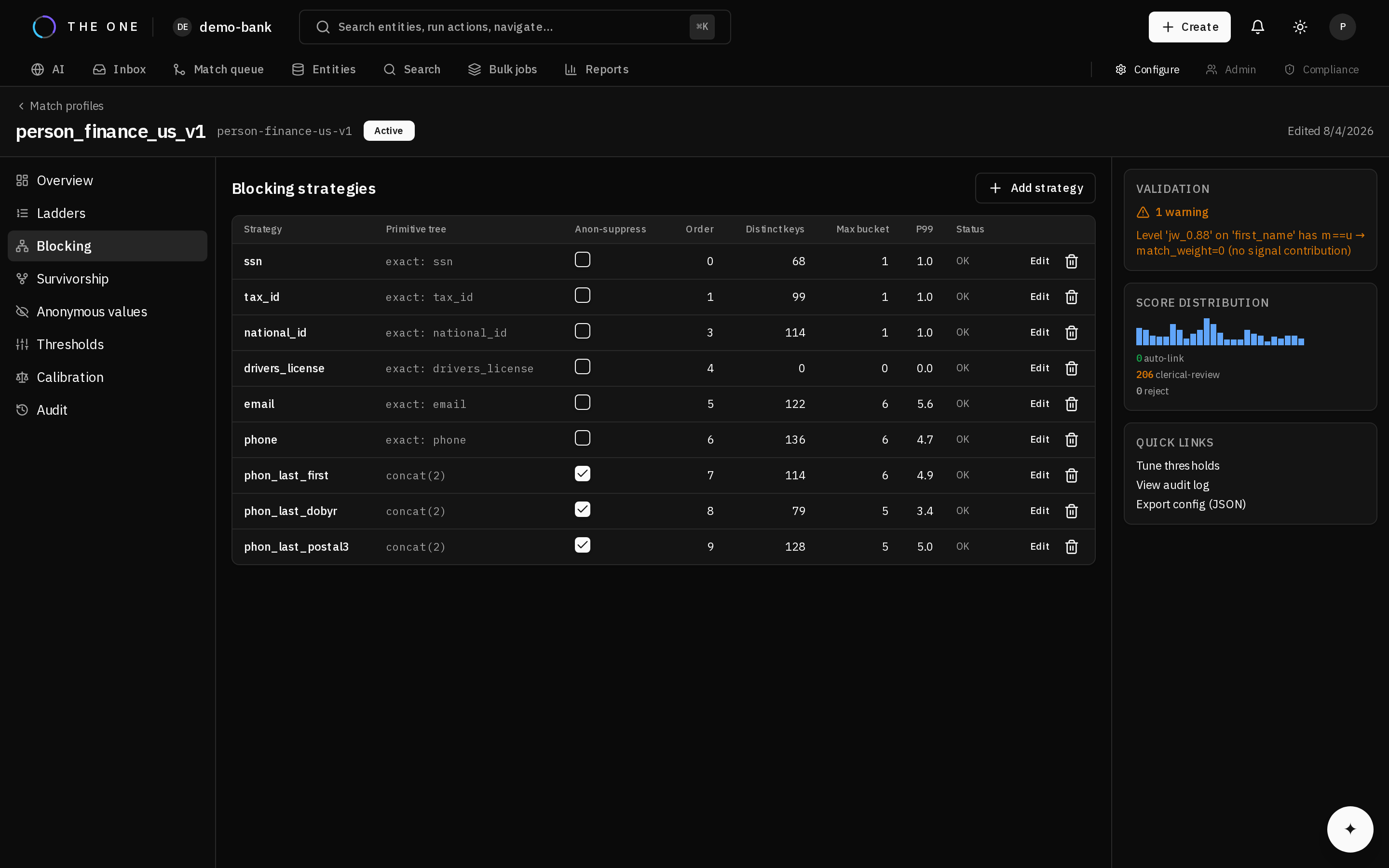The height and width of the screenshot is (868, 1389).
Task: Delete the email strategy with trash icon
Action: (x=1071, y=404)
